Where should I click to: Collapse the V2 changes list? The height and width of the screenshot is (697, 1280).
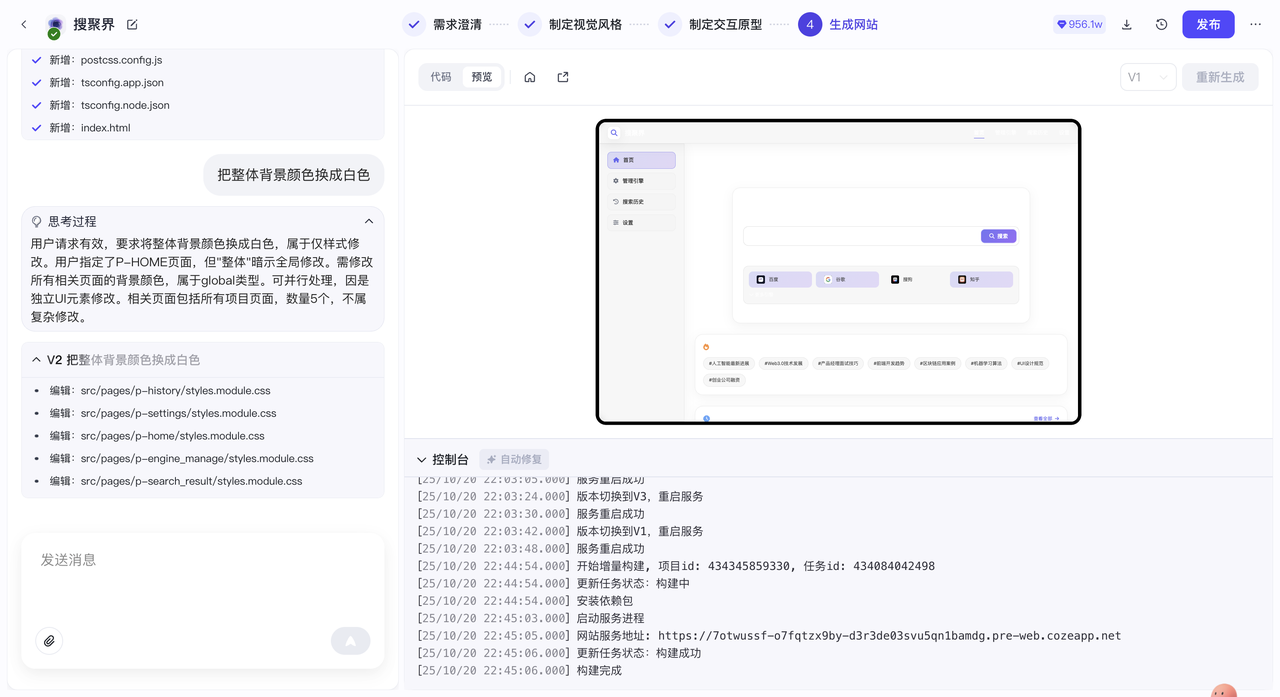[x=36, y=360]
